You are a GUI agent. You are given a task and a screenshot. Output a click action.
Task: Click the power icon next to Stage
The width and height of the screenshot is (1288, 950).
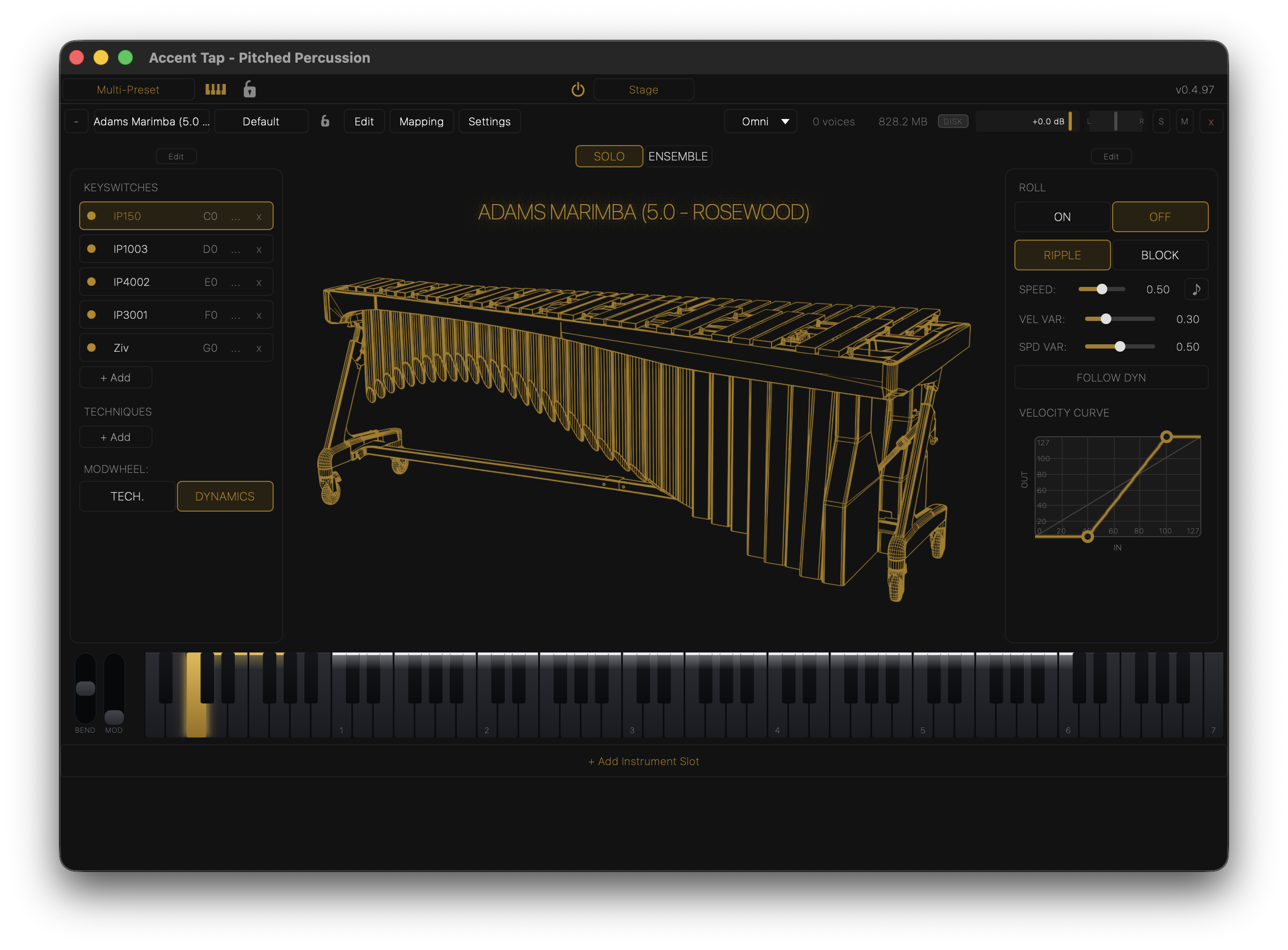578,89
